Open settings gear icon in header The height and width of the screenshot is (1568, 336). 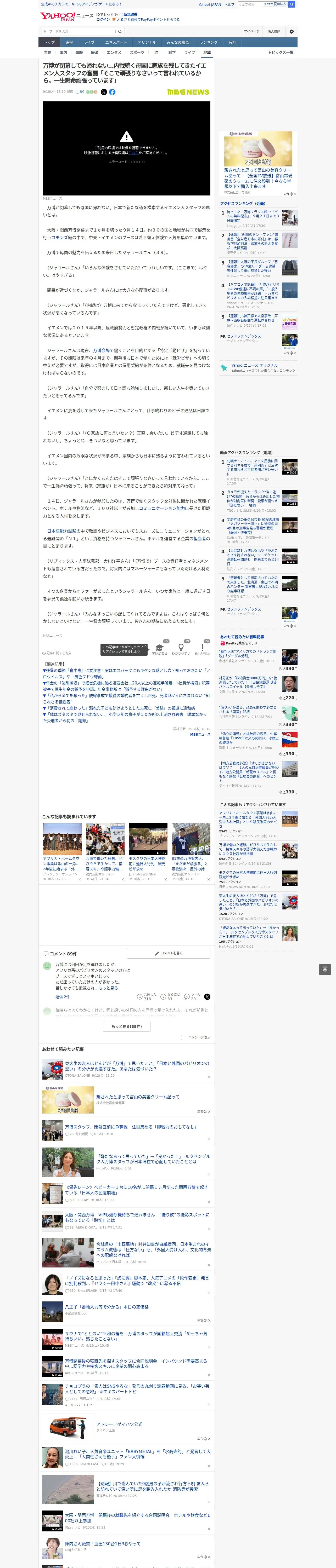click(292, 31)
